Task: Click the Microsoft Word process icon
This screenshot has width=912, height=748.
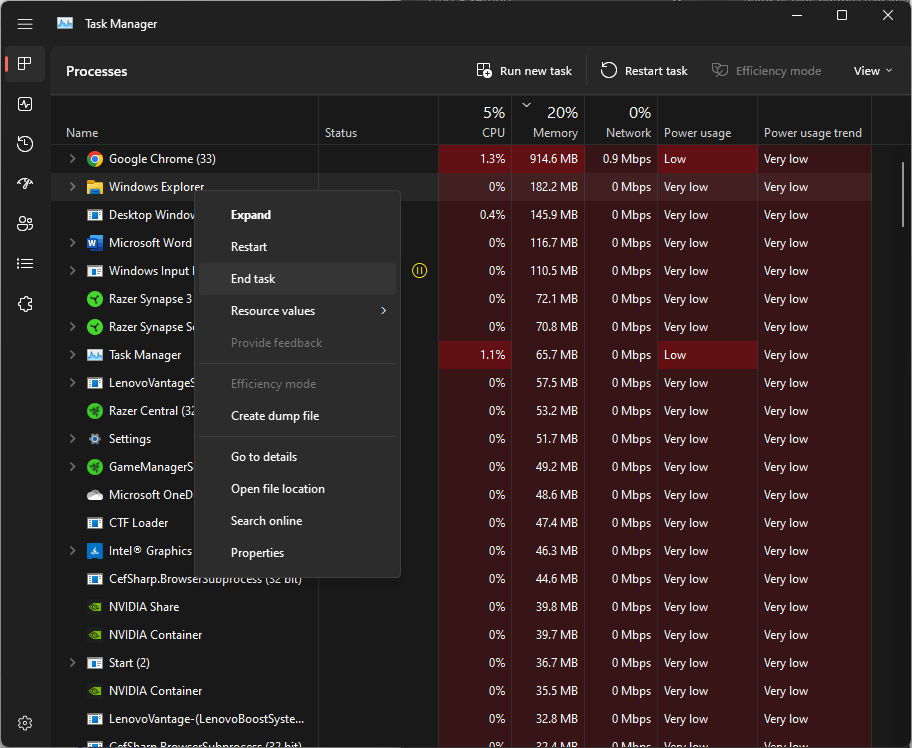Action: point(95,243)
